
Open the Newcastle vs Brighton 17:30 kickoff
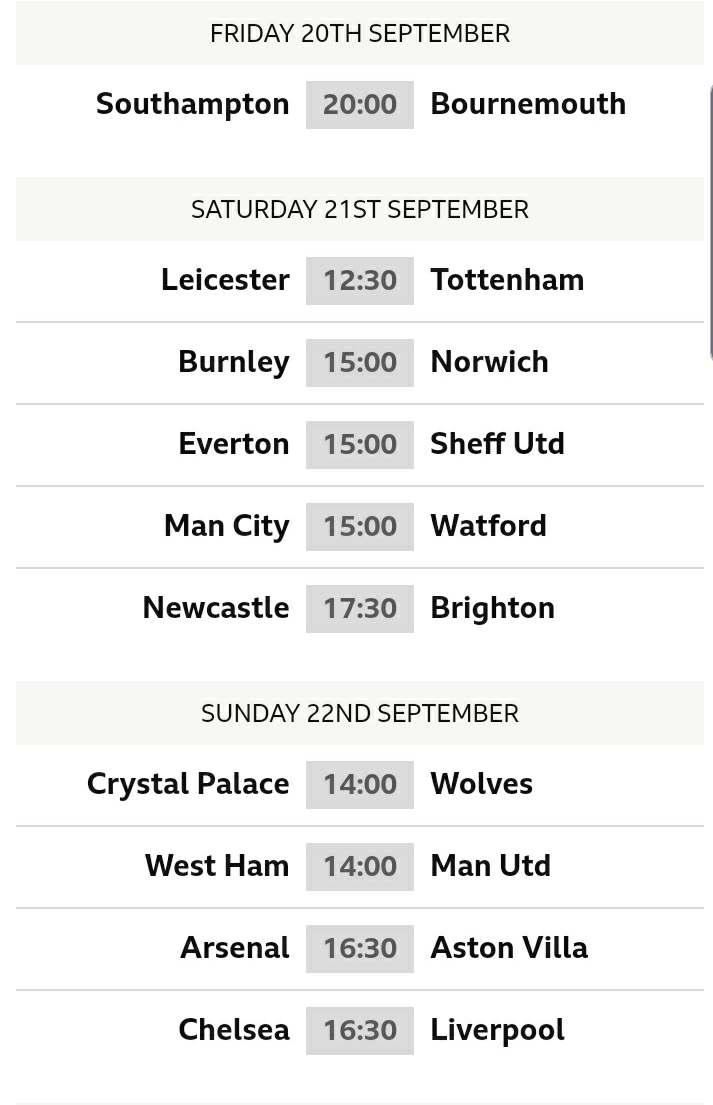point(359,608)
